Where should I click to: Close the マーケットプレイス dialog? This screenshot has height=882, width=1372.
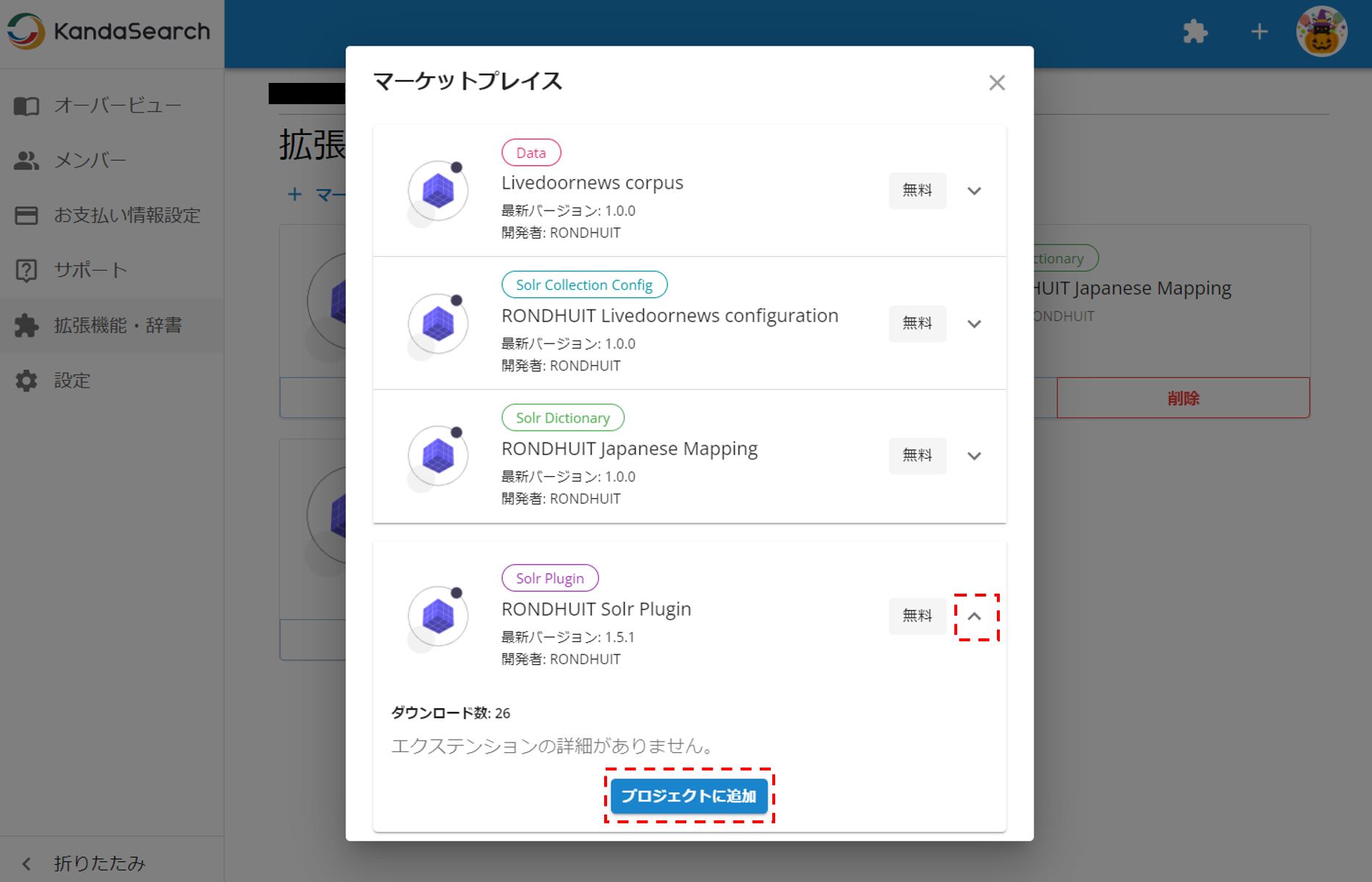tap(997, 83)
